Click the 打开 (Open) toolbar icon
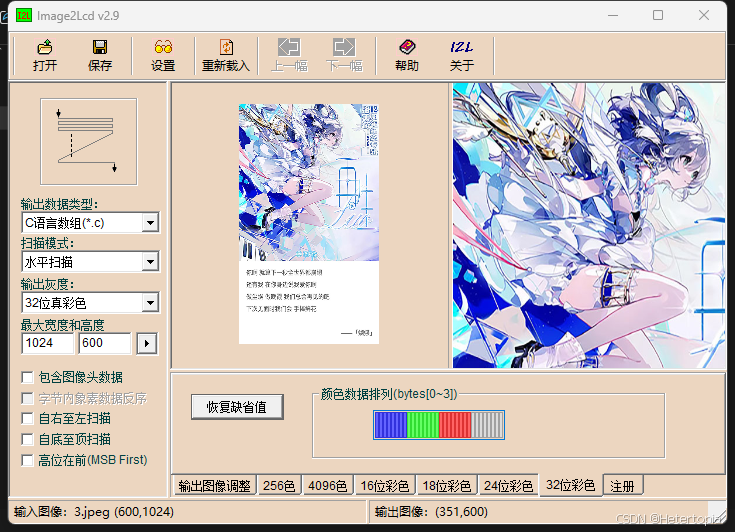Image resolution: width=735 pixels, height=532 pixels. click(45, 47)
